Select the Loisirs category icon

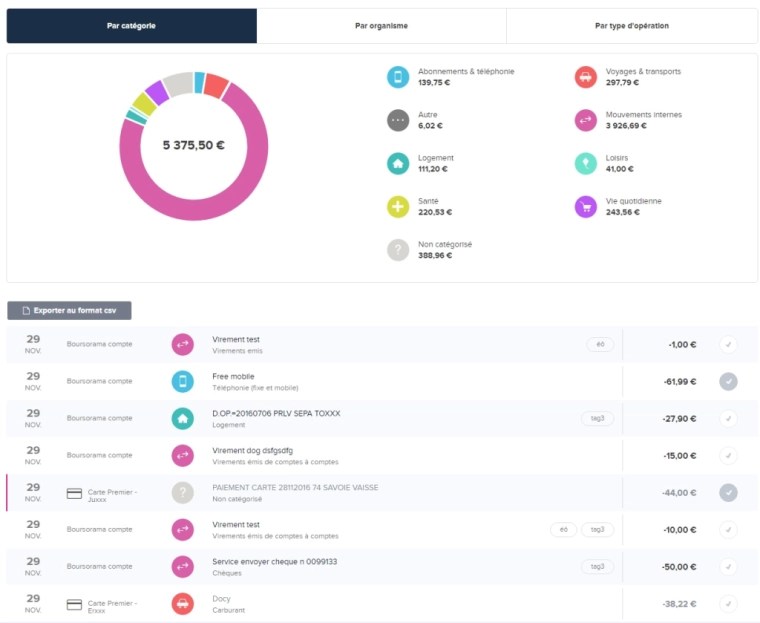[585, 163]
